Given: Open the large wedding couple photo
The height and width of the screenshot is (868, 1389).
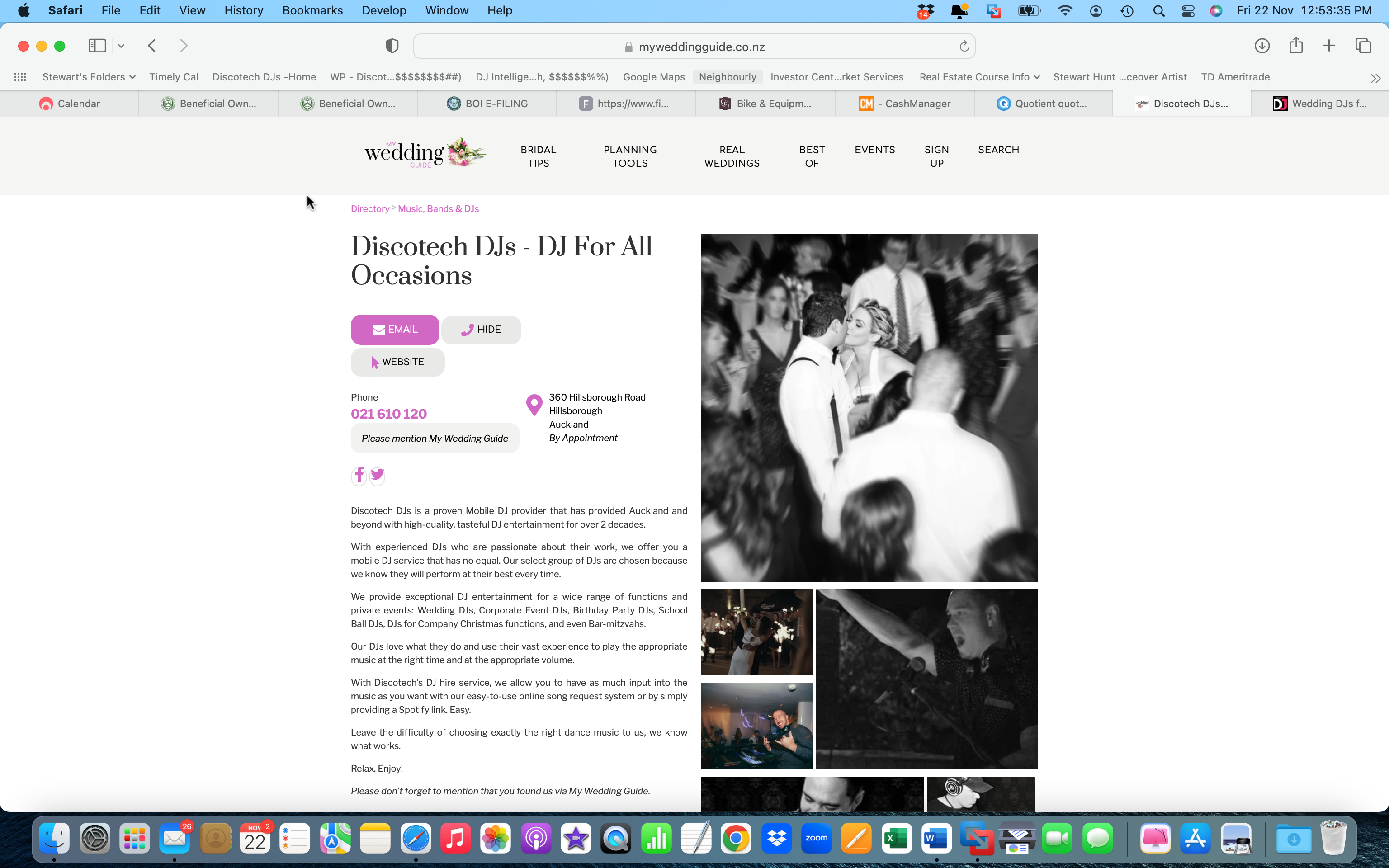Looking at the screenshot, I should tap(869, 407).
